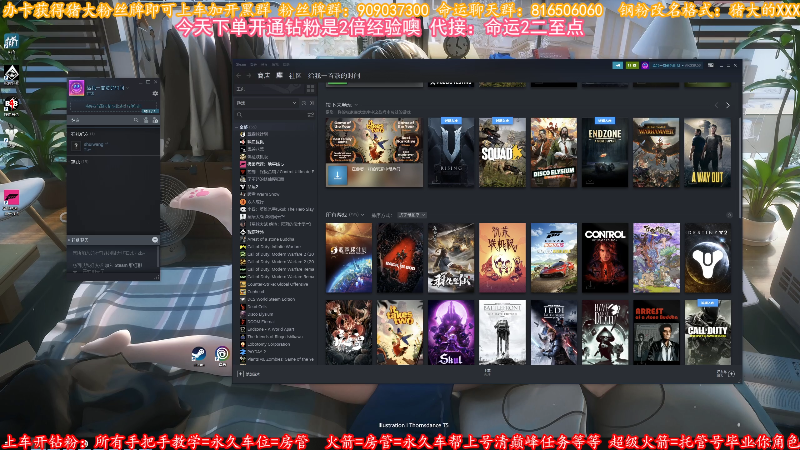Image resolution: width=800 pixels, height=450 pixels.
Task: Open the top desktop shortcut icon
Action: click(11, 43)
